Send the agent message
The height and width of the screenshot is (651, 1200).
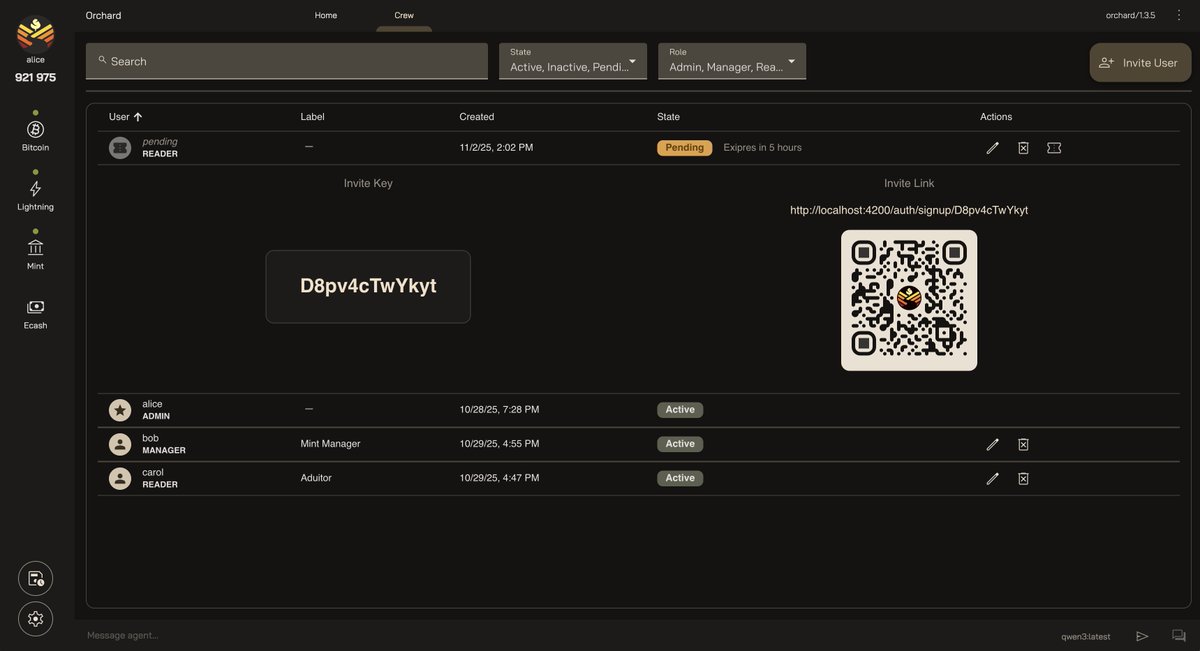coord(1142,636)
